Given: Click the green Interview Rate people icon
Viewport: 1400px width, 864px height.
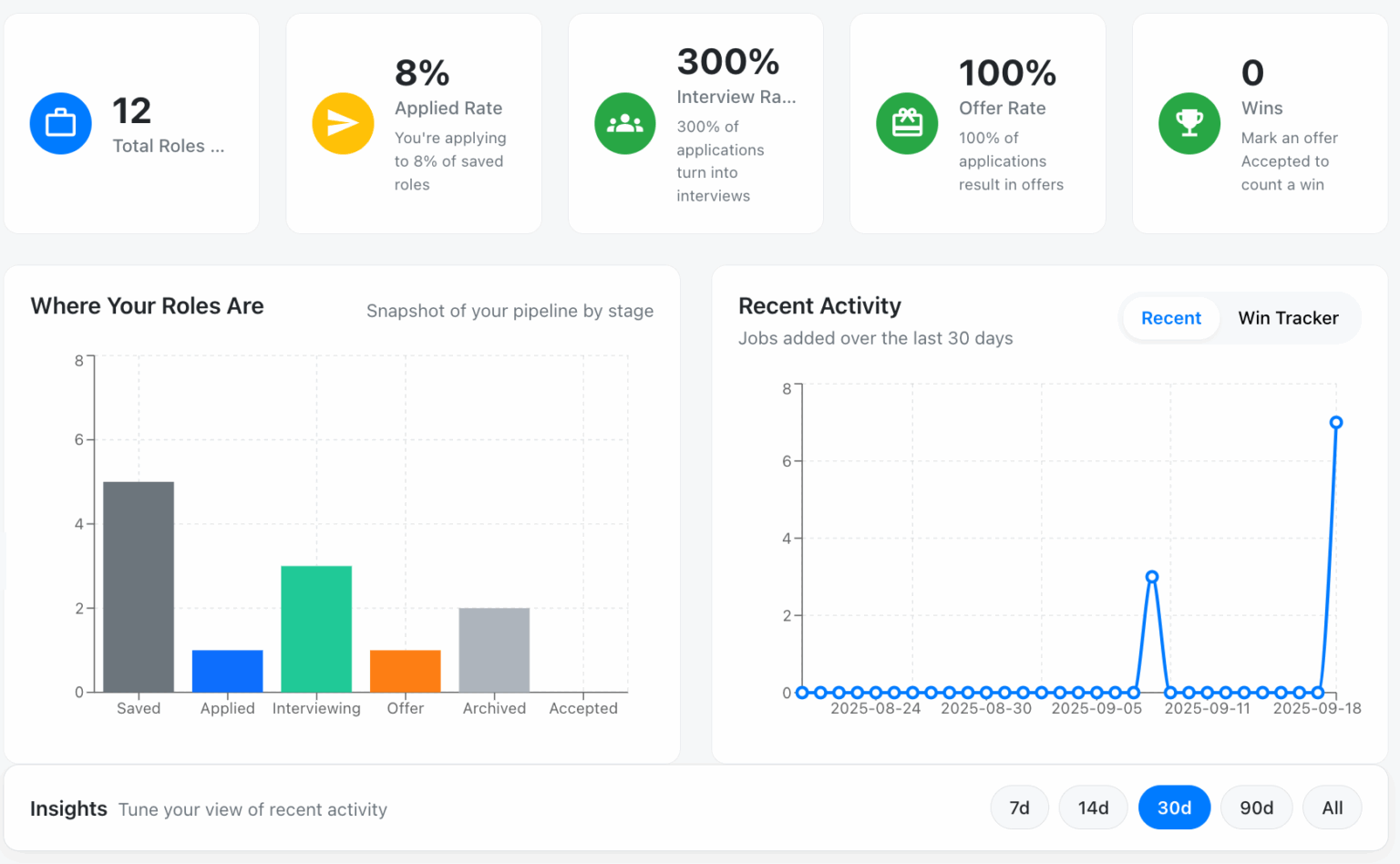Looking at the screenshot, I should pyautogui.click(x=625, y=123).
